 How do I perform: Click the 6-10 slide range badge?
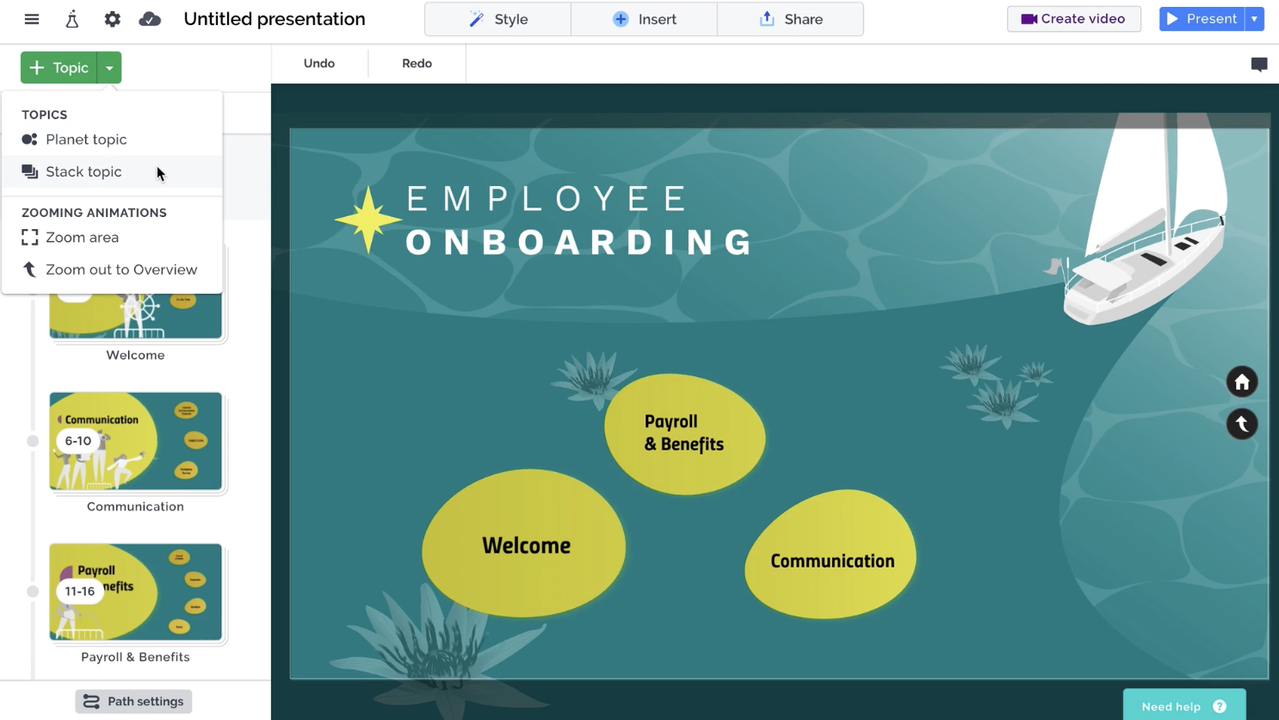78,441
